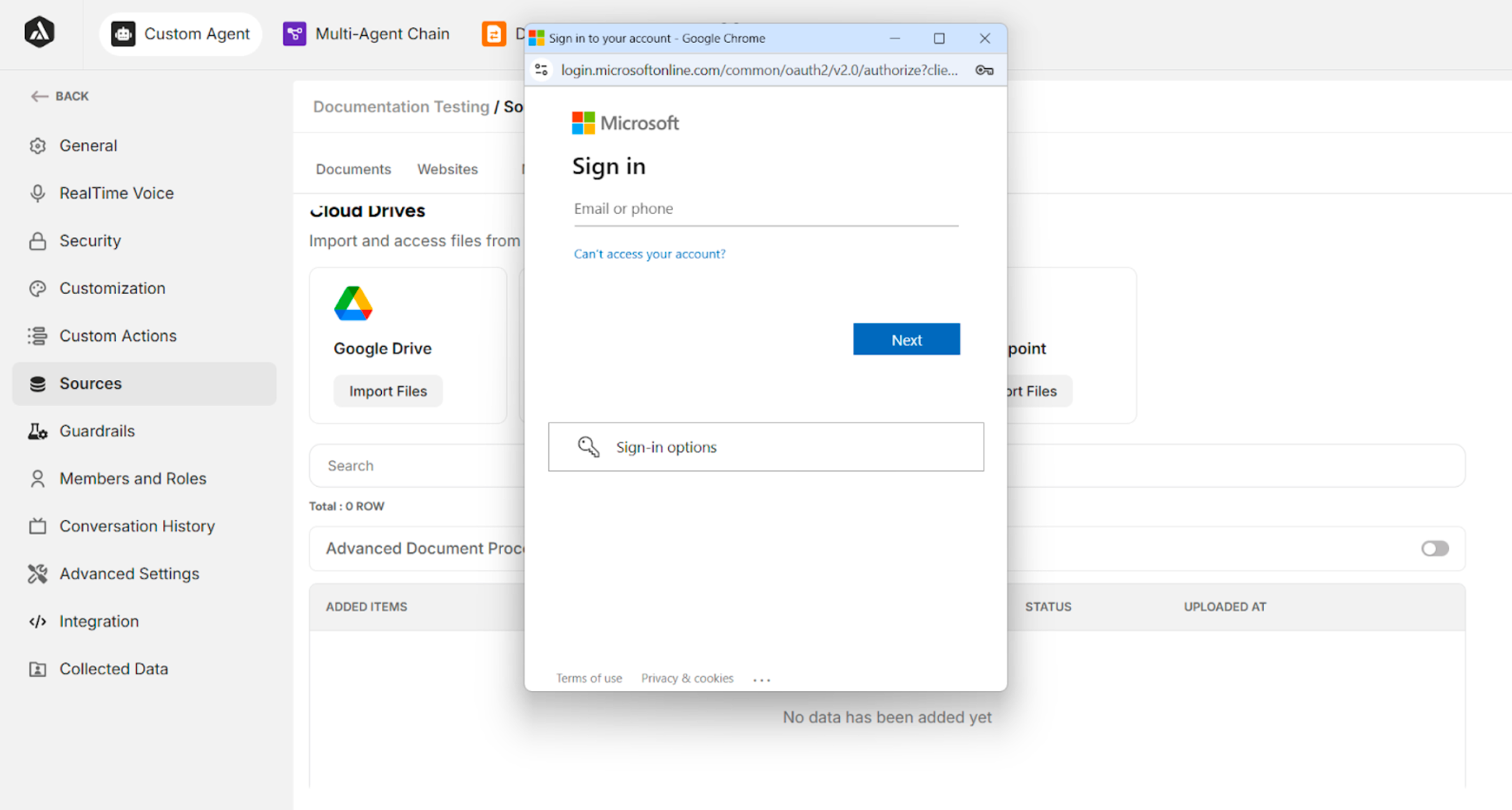The image size is (1512, 810).
Task: Click the password key icon in address bar
Action: pyautogui.click(x=984, y=70)
